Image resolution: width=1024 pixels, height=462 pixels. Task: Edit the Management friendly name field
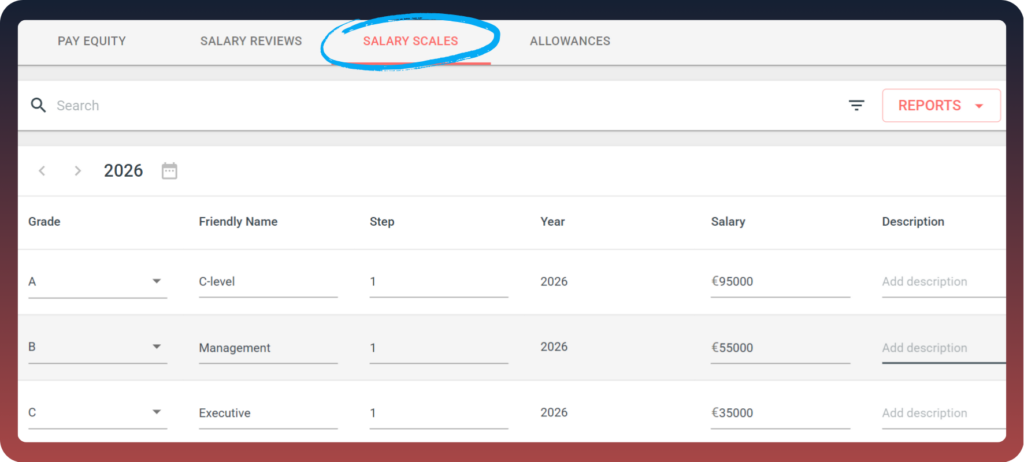(268, 347)
